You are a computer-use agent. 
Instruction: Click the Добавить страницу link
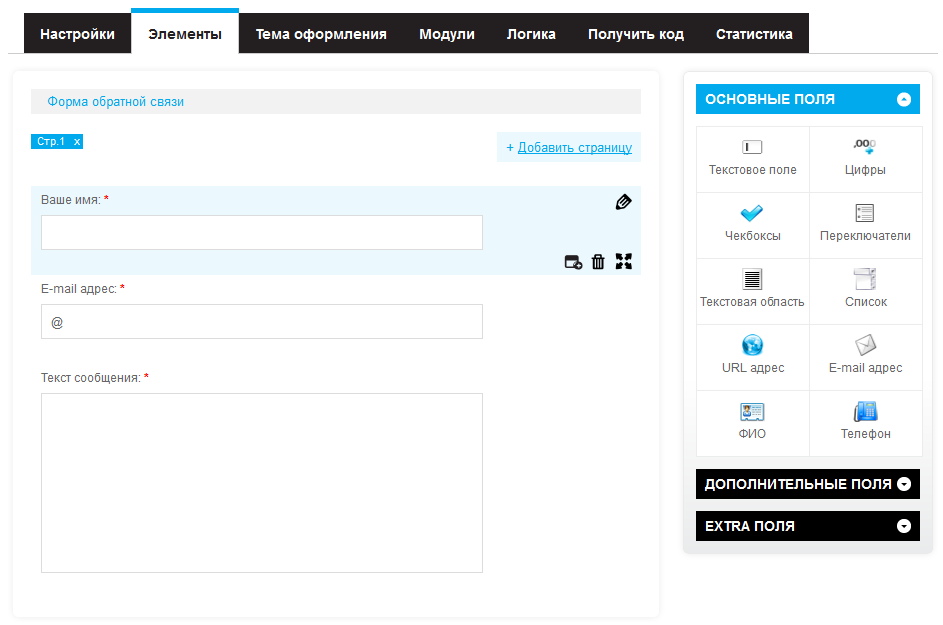coord(574,147)
